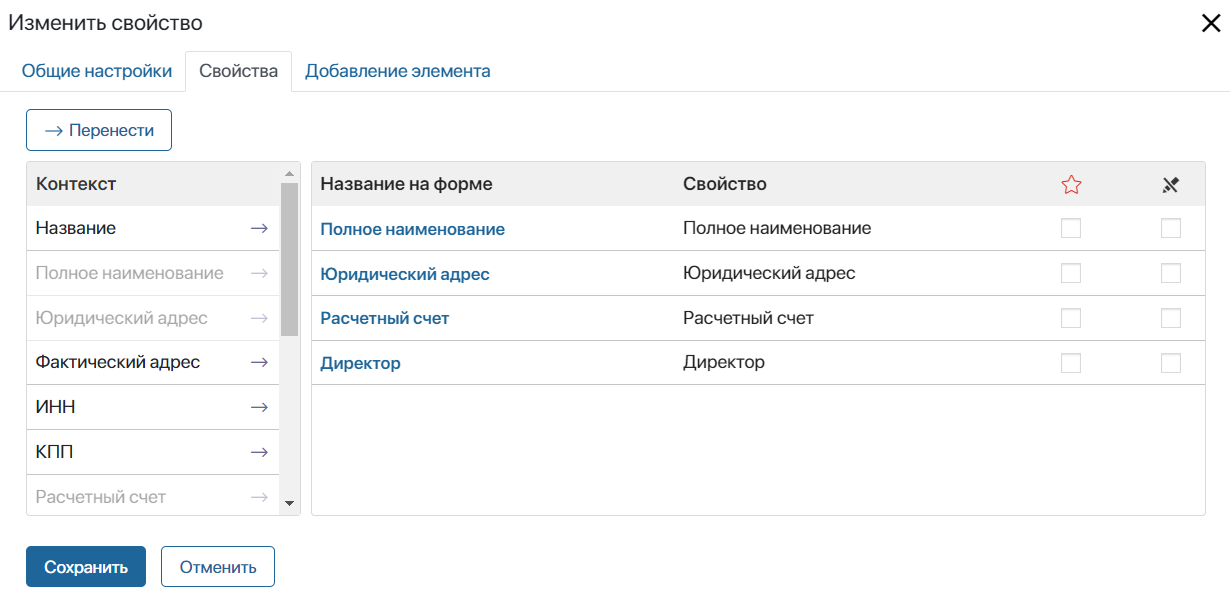The width and height of the screenshot is (1230, 593).
Task: Click Директор in the Свойство column
Action: 724,362
